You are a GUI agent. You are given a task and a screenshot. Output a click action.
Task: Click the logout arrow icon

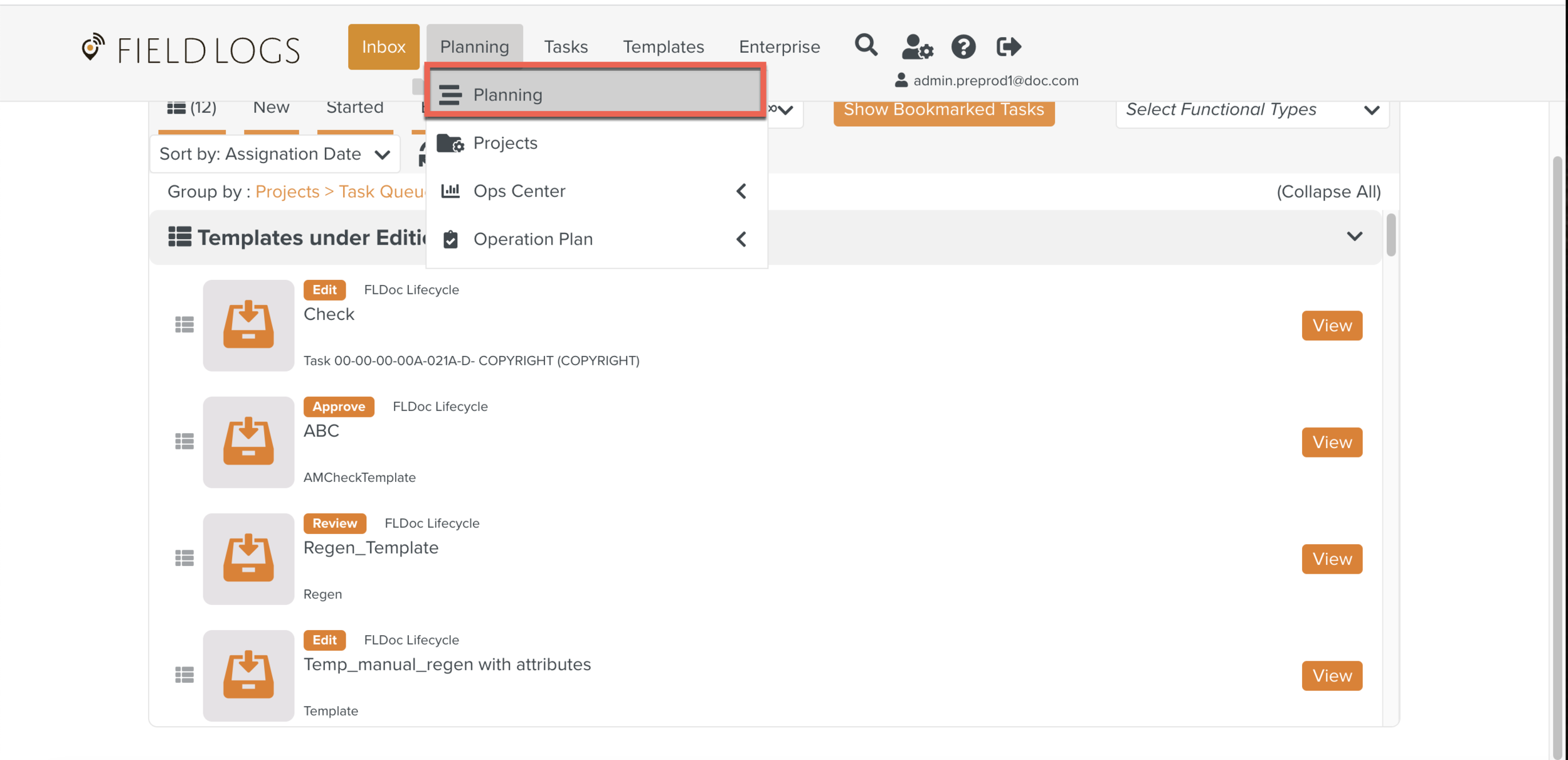coord(1009,46)
